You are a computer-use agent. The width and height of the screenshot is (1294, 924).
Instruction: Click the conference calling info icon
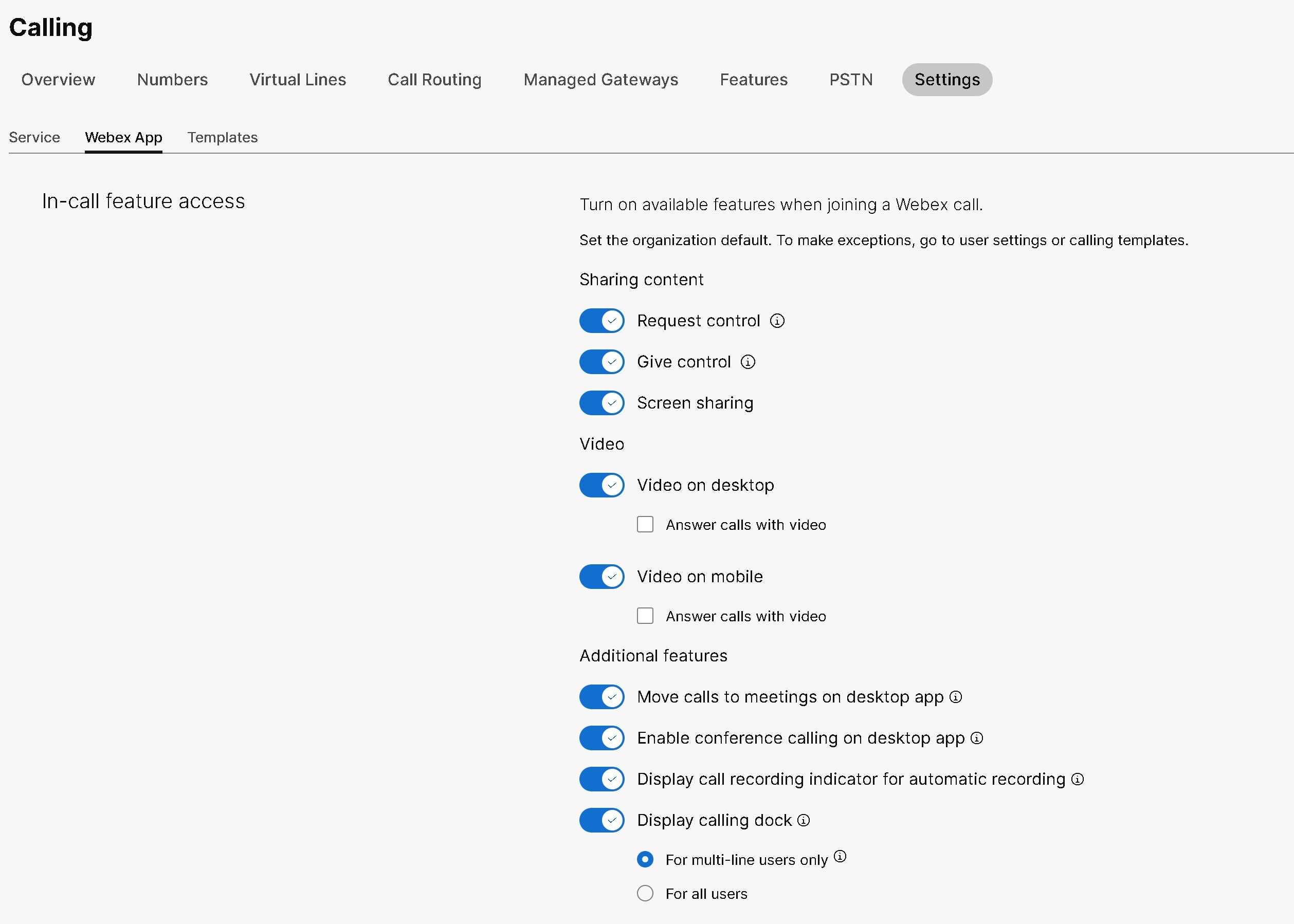(x=977, y=738)
